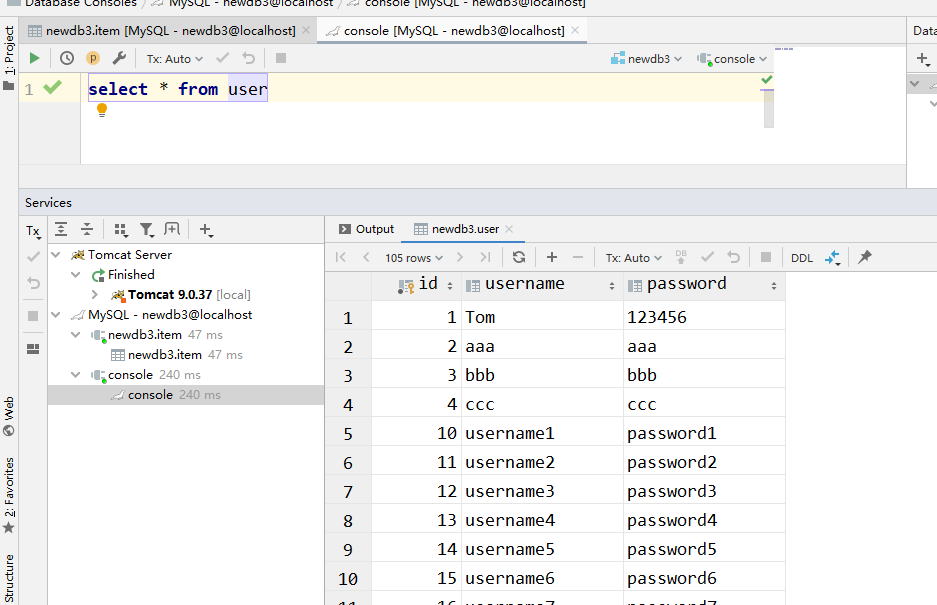The height and width of the screenshot is (605, 937).
Task: Click the editor toolbar rollback arrow
Action: pos(249,58)
